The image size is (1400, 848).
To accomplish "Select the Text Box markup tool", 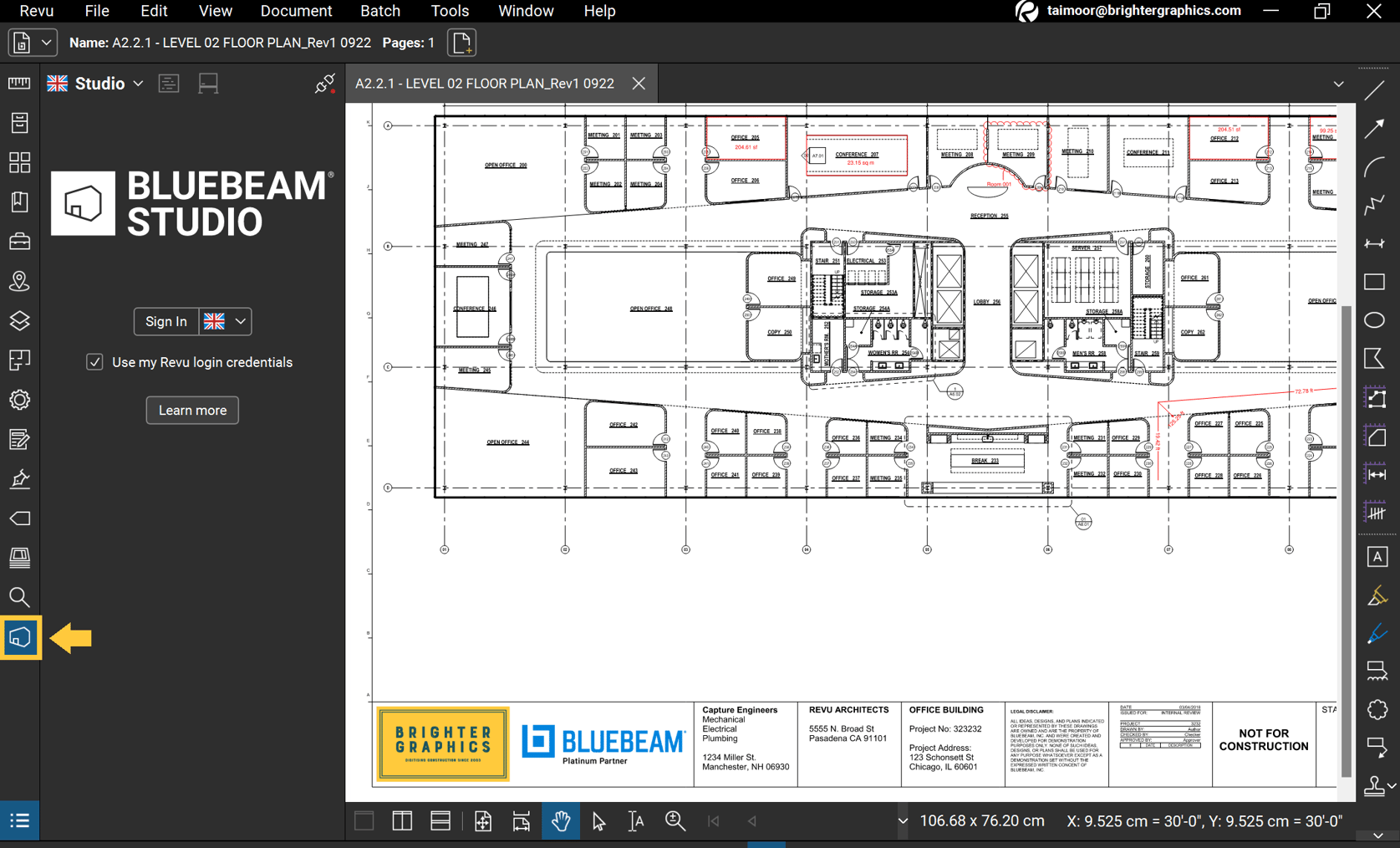I will point(1375,556).
